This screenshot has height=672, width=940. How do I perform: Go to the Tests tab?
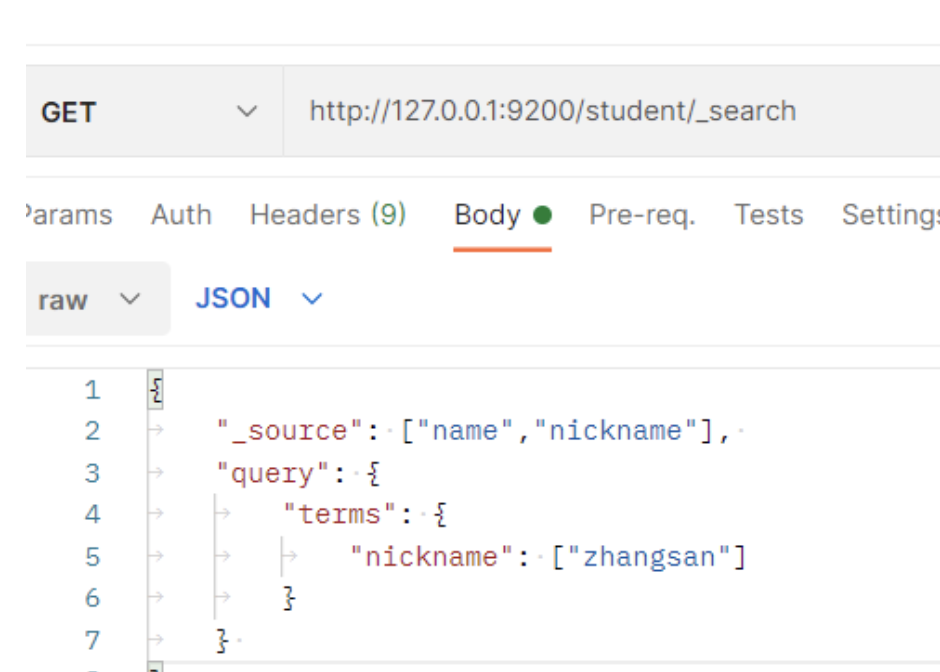click(768, 215)
